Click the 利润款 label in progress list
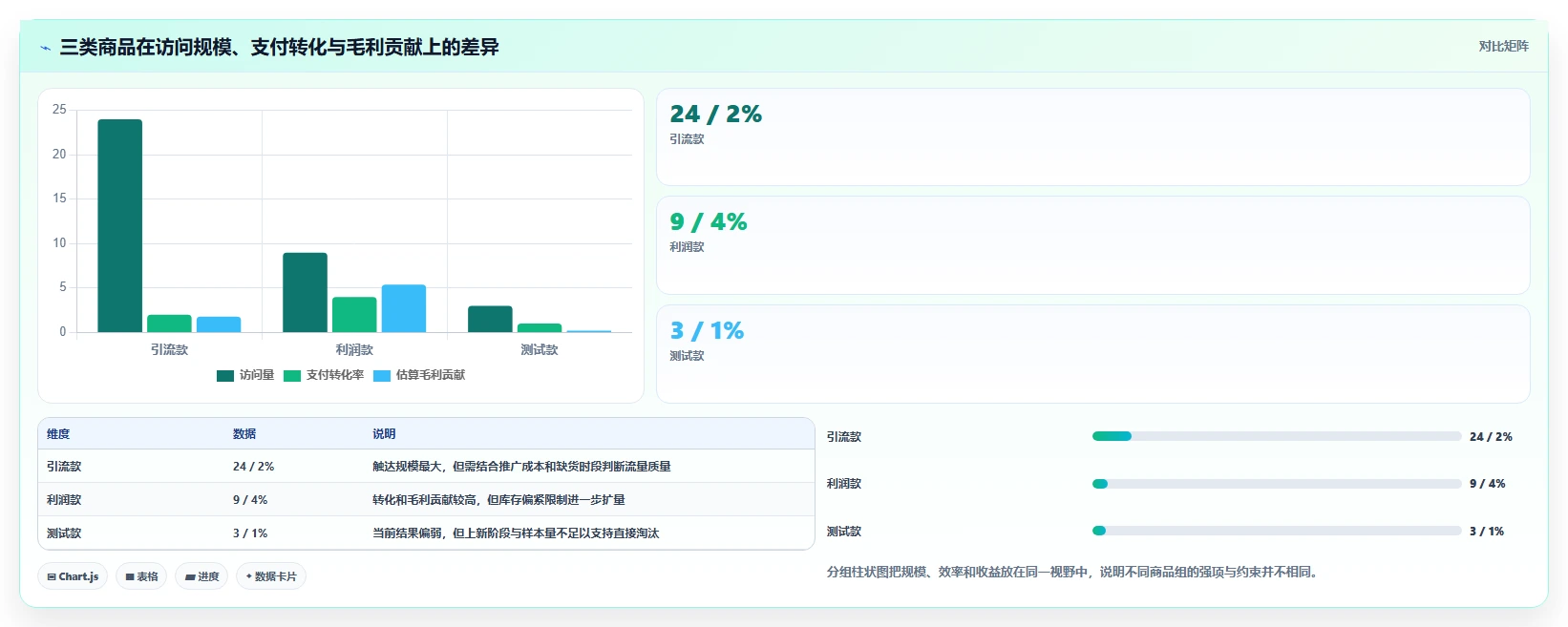The height and width of the screenshot is (627, 1568). tap(844, 484)
